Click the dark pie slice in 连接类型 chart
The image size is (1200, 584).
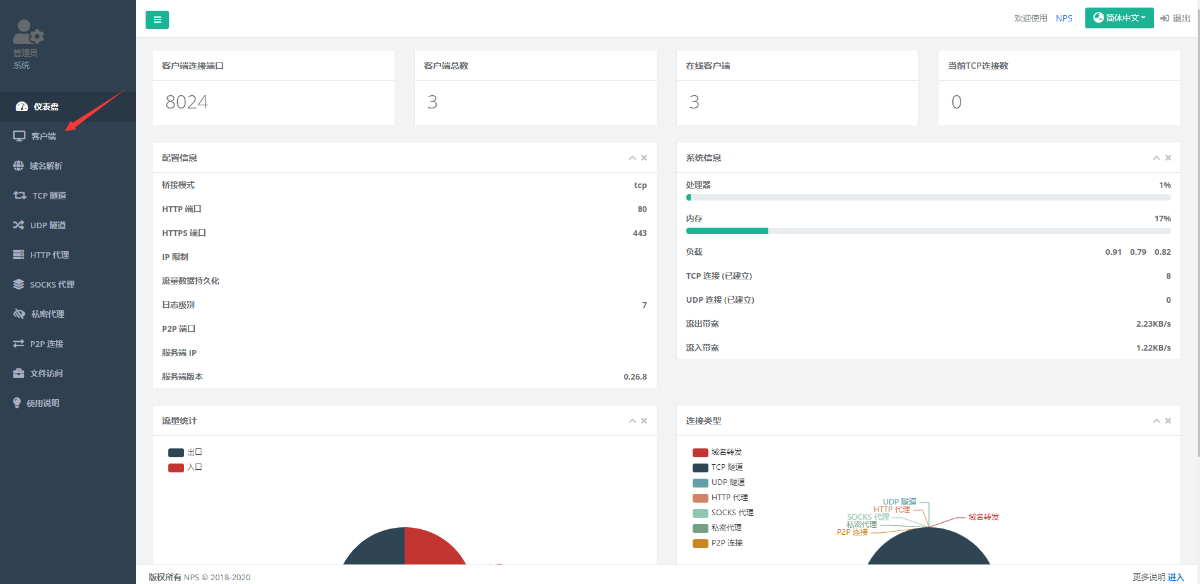tap(930, 548)
